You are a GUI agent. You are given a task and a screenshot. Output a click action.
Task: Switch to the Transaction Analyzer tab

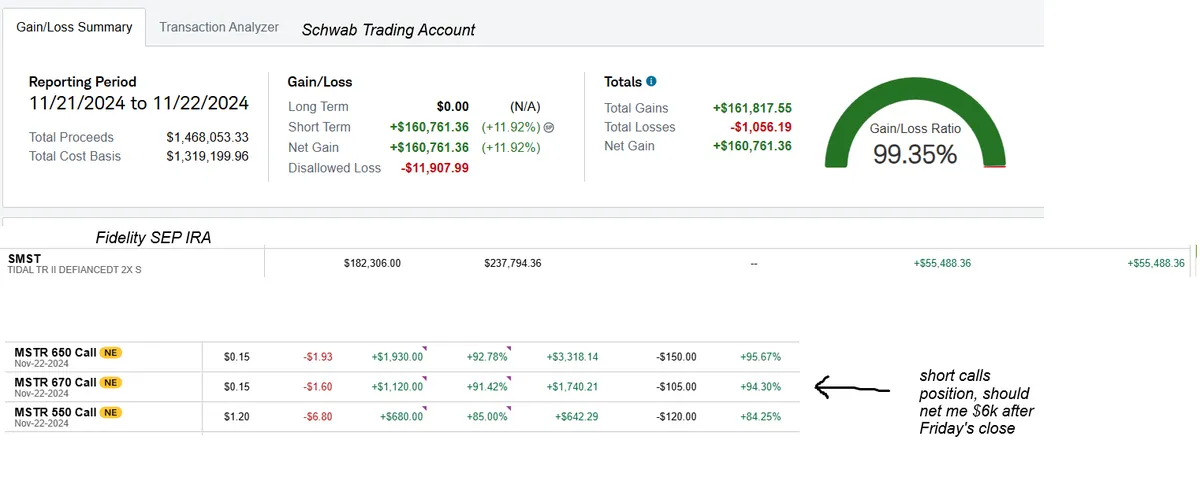click(x=219, y=27)
